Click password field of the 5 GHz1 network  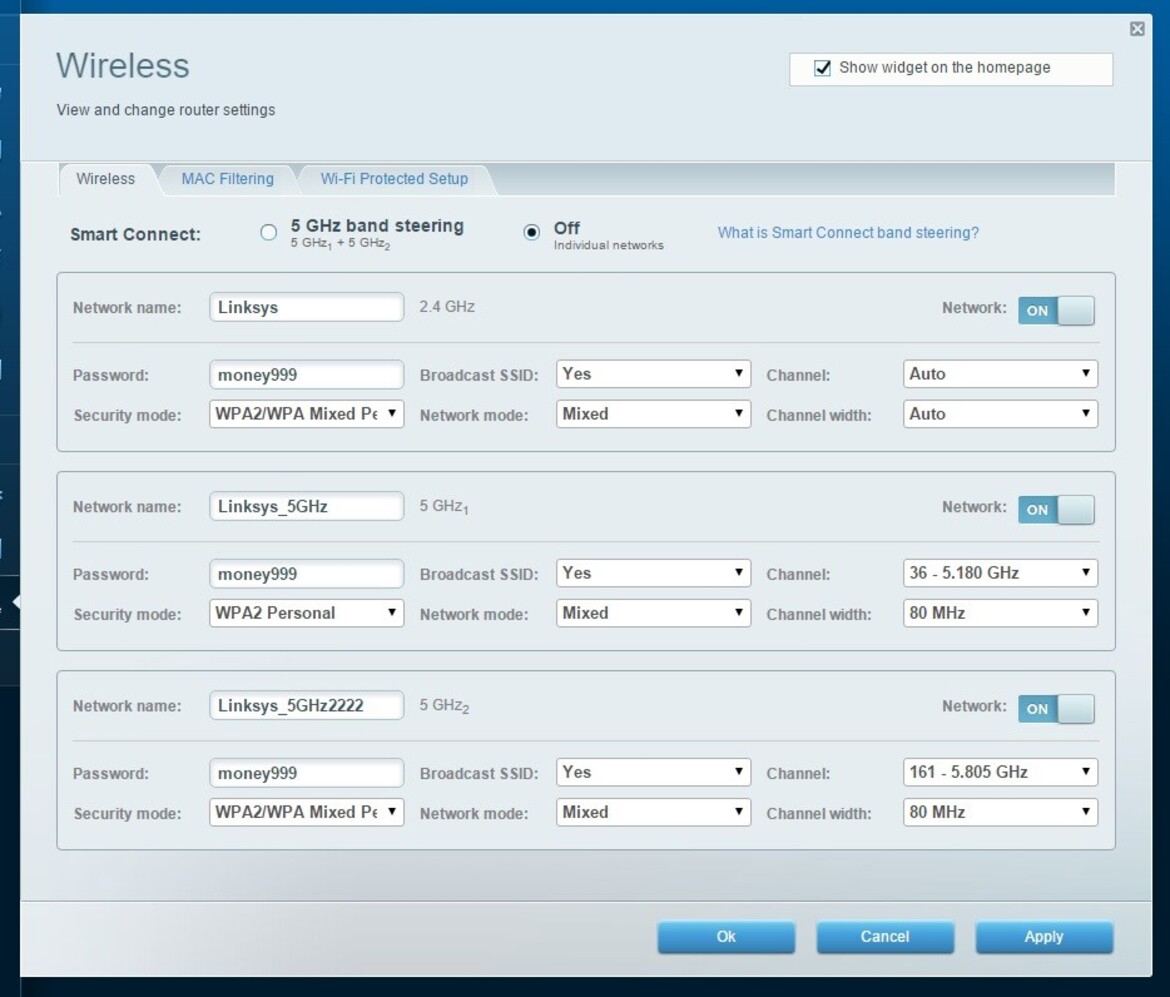(307, 574)
